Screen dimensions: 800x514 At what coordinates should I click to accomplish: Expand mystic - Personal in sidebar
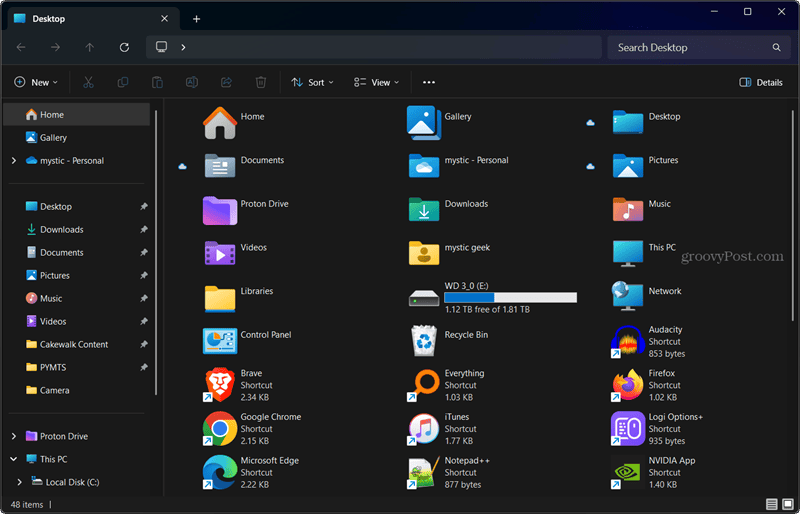(x=14, y=161)
